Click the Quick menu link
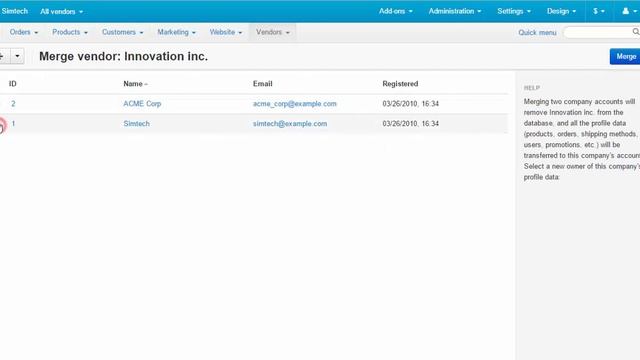This screenshot has height=360, width=640. (x=537, y=32)
